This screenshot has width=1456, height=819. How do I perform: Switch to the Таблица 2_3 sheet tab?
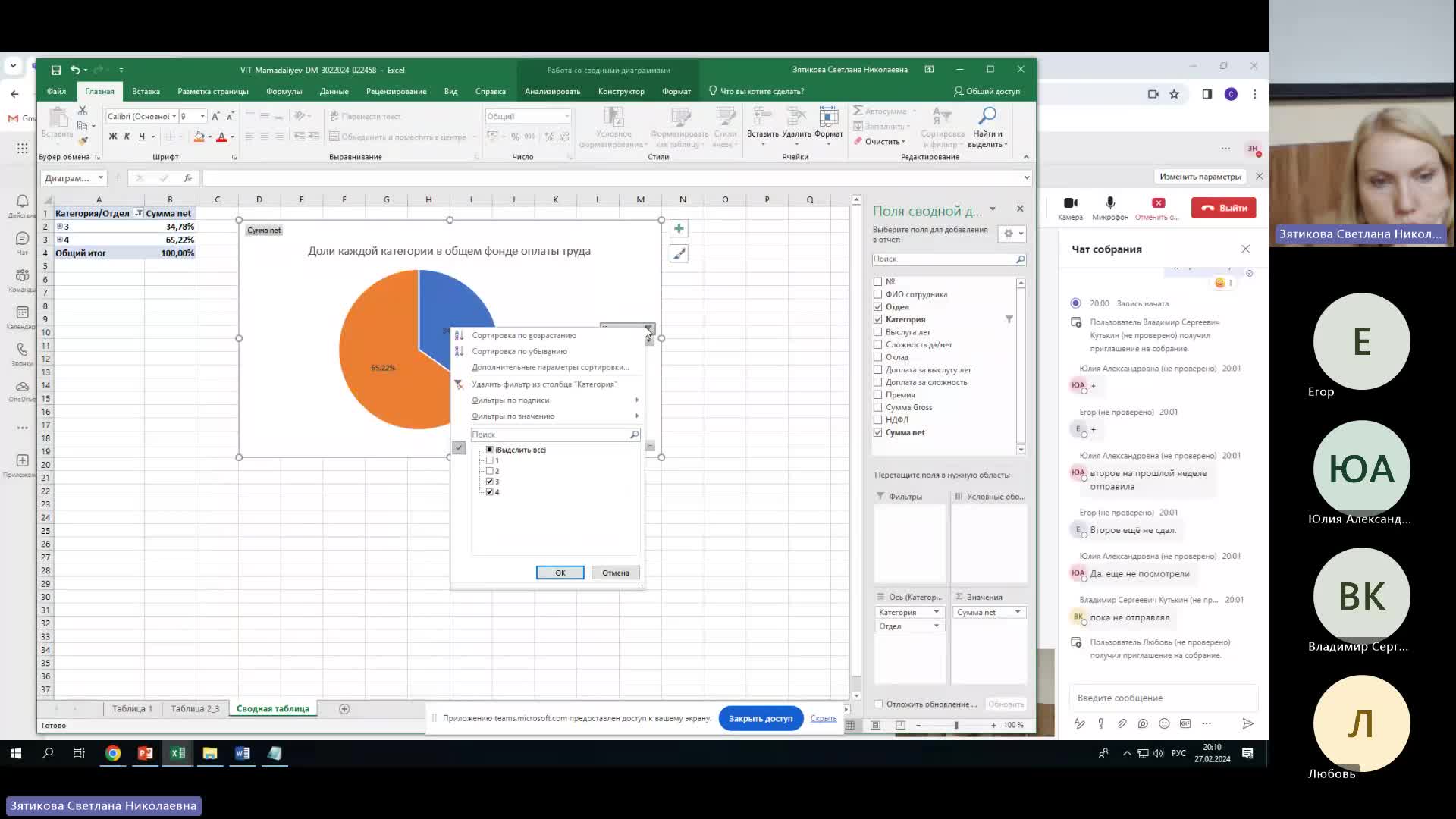click(x=195, y=709)
